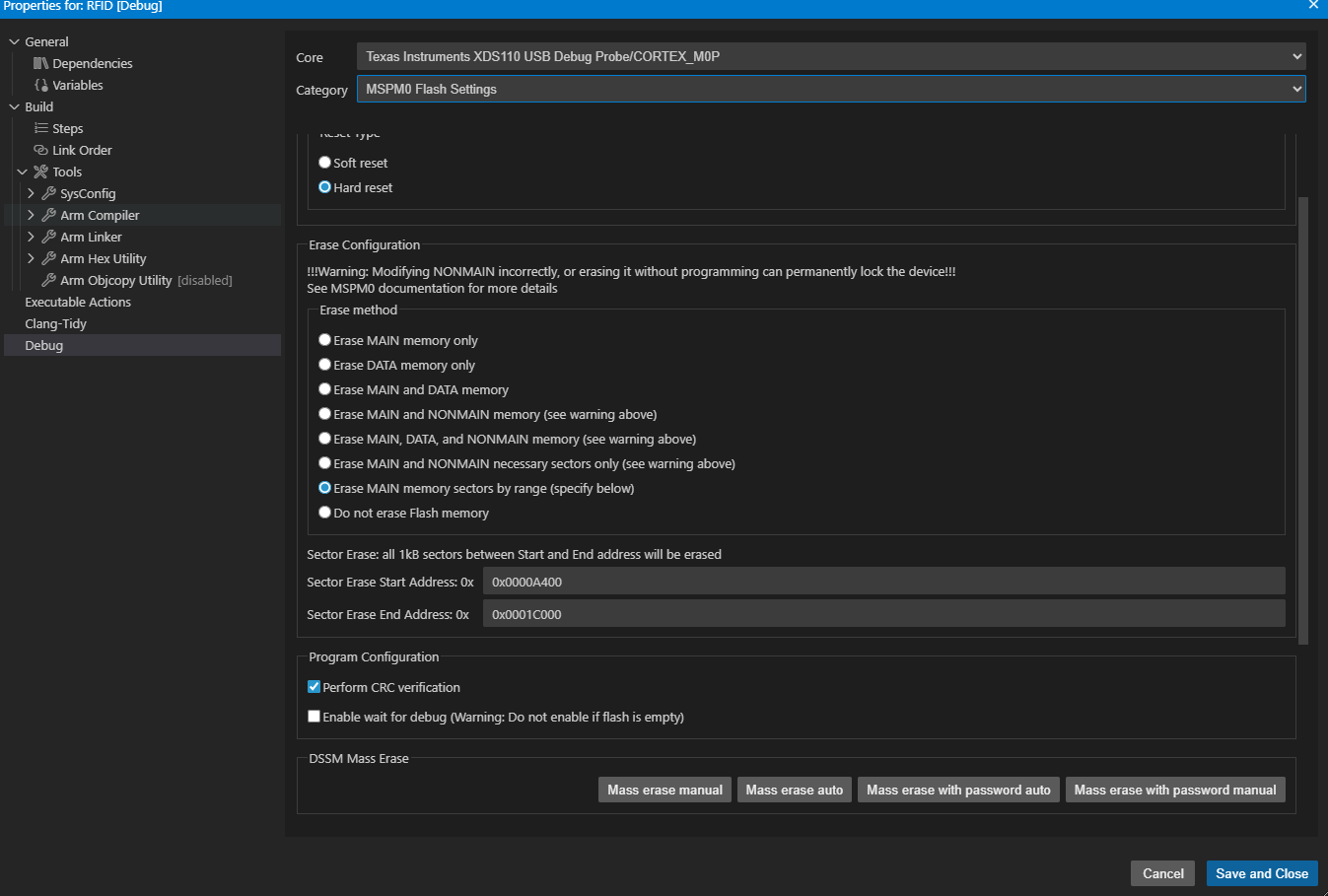The height and width of the screenshot is (896, 1328).
Task: Click the Arm Compiler wrench icon
Action: coord(48,215)
